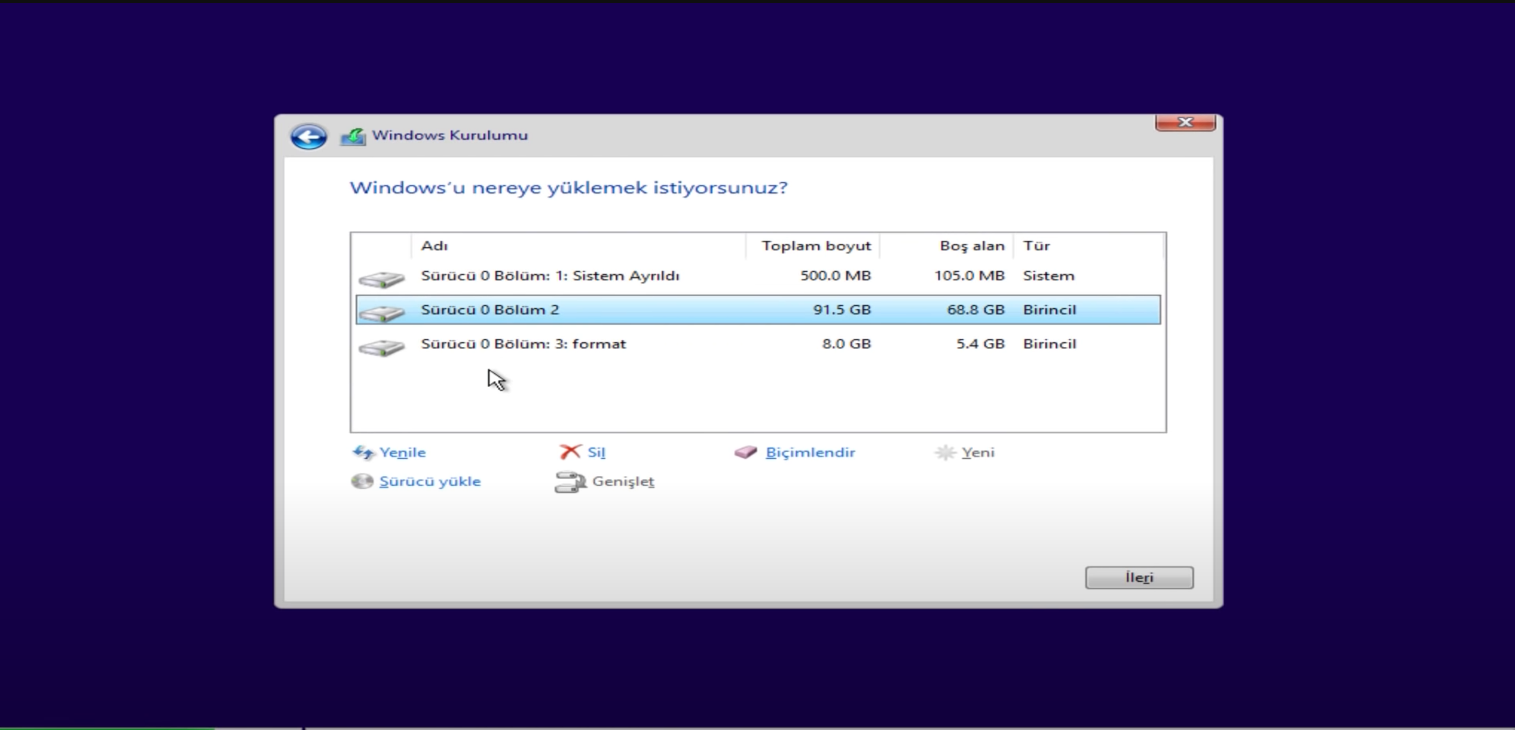Click the Windows Kurulumu title text
The image size is (1515, 730).
(x=450, y=136)
